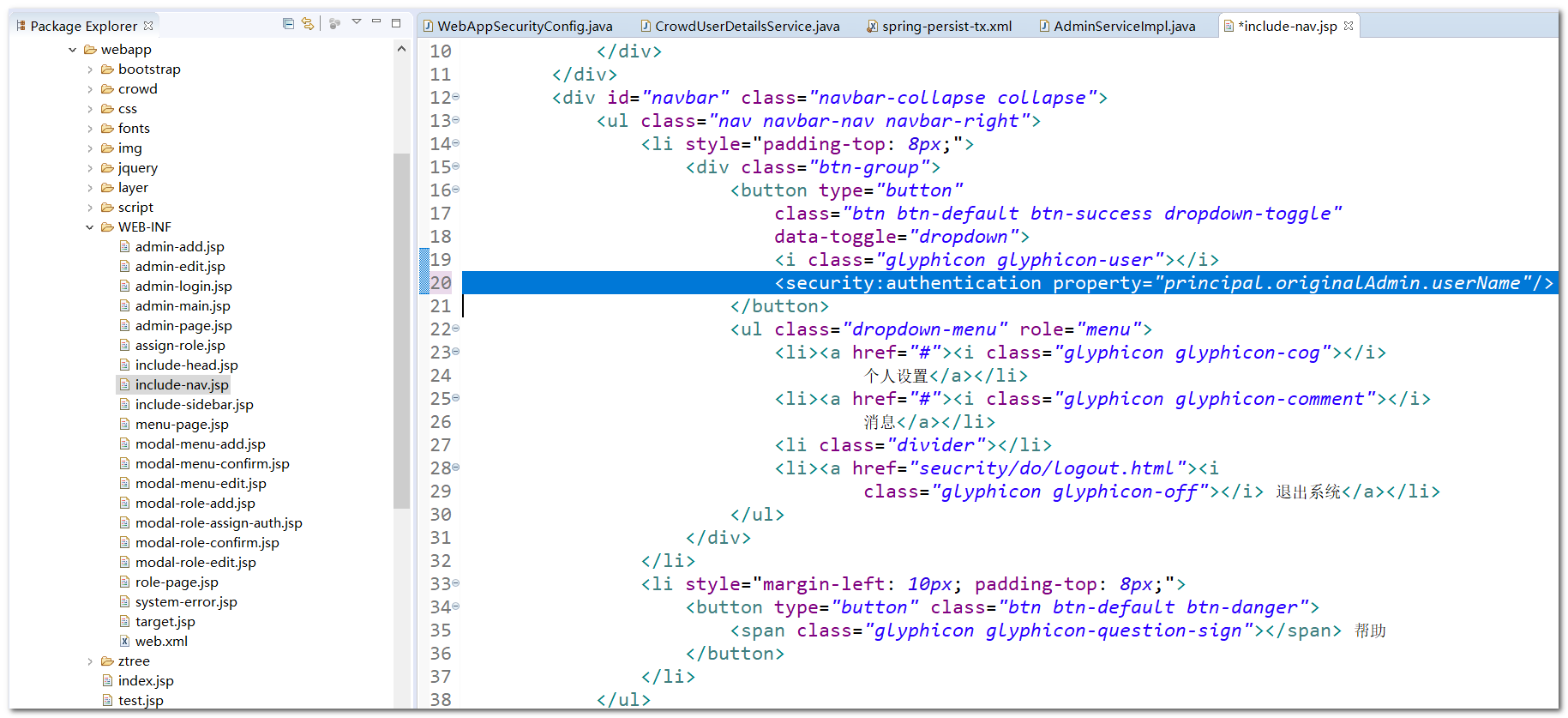
Task: Expand the css folder
Action: (x=90, y=109)
